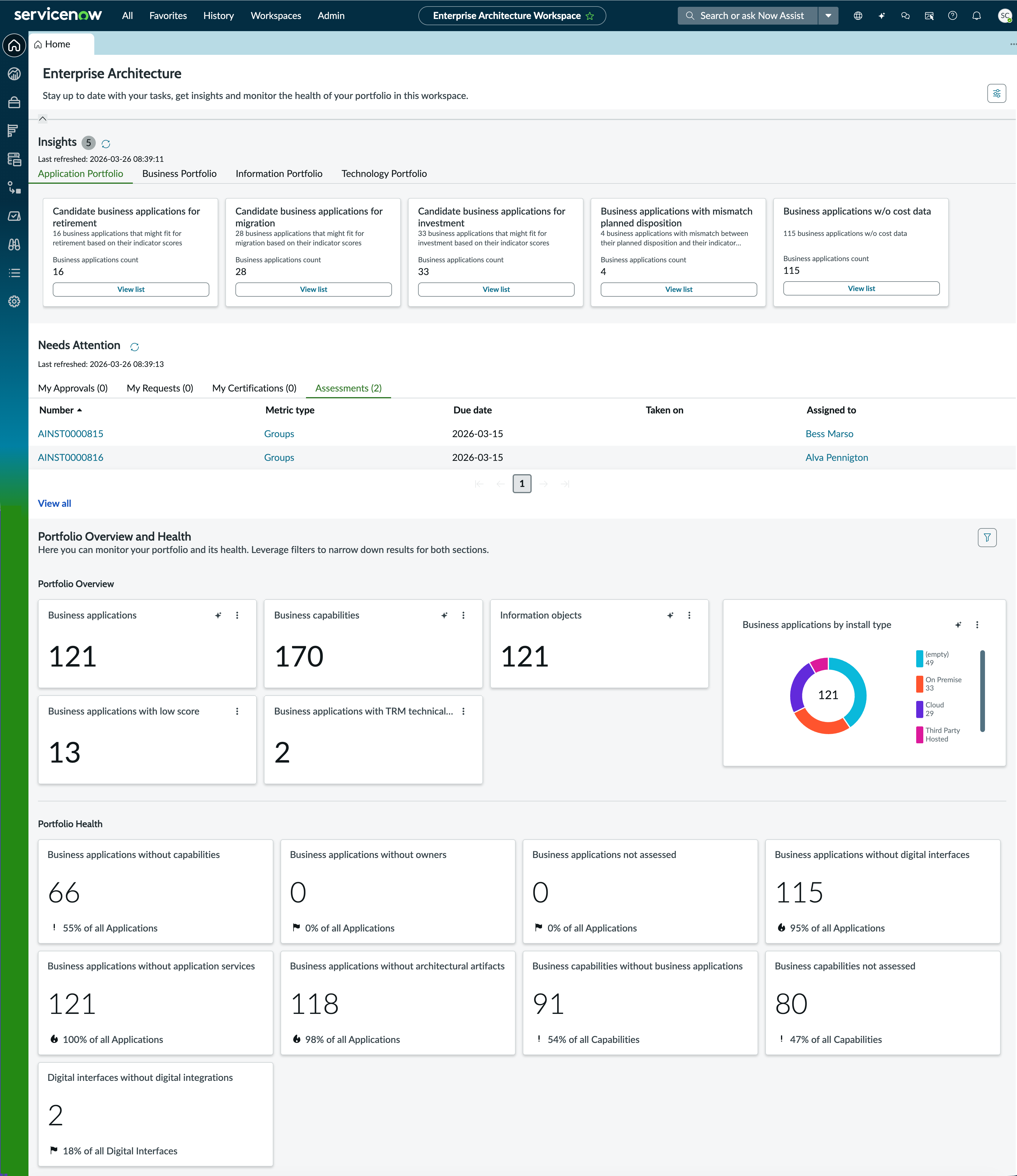This screenshot has width=1017, height=1176.
Task: Open workspace personalization settings icon
Action: click(x=997, y=94)
